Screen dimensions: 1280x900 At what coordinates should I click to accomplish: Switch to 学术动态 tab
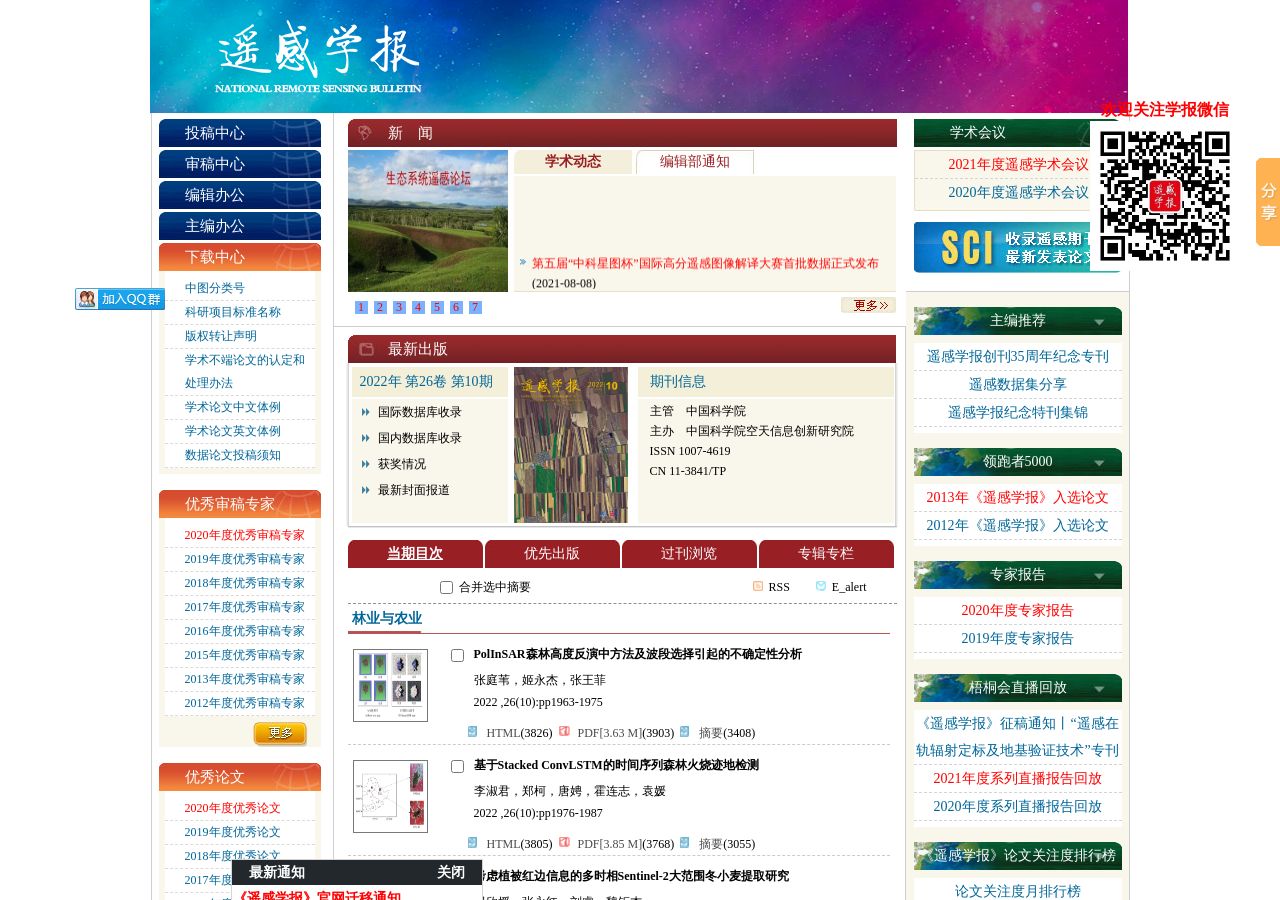573,162
